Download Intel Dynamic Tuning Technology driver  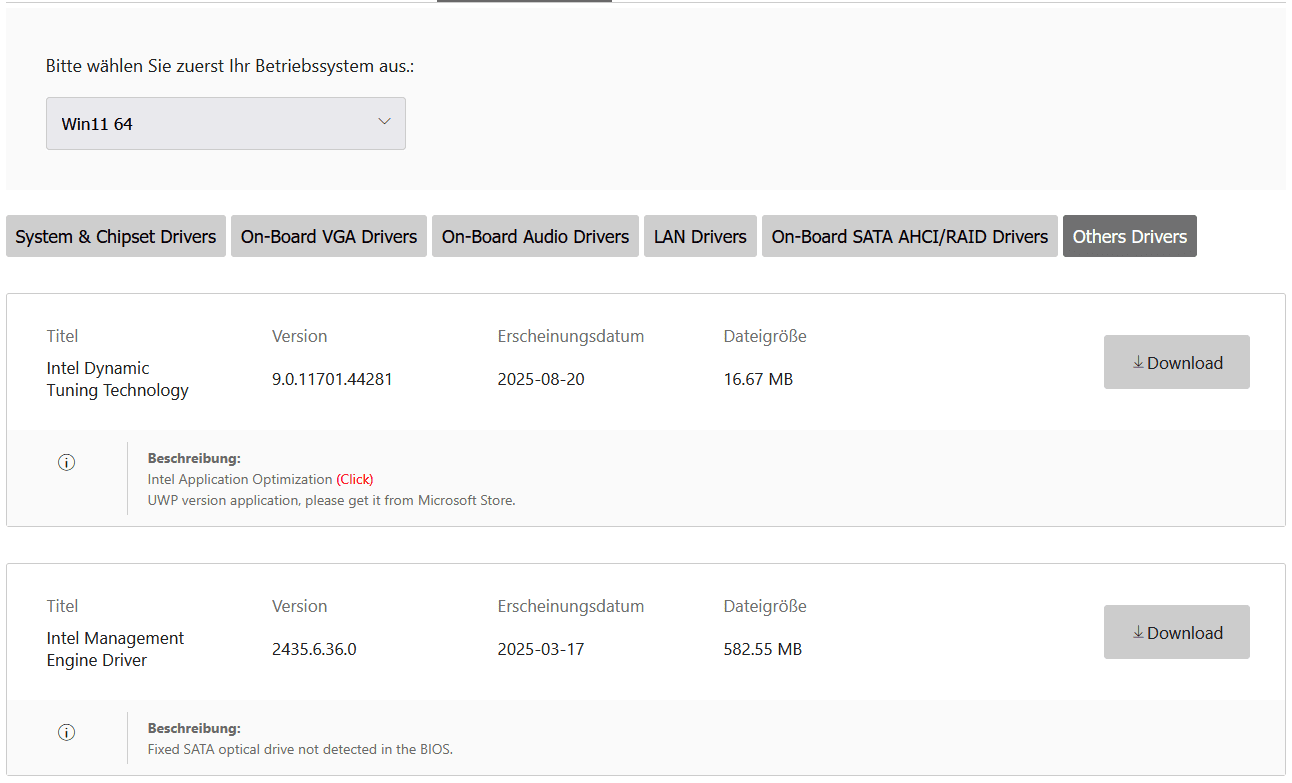pos(1176,363)
